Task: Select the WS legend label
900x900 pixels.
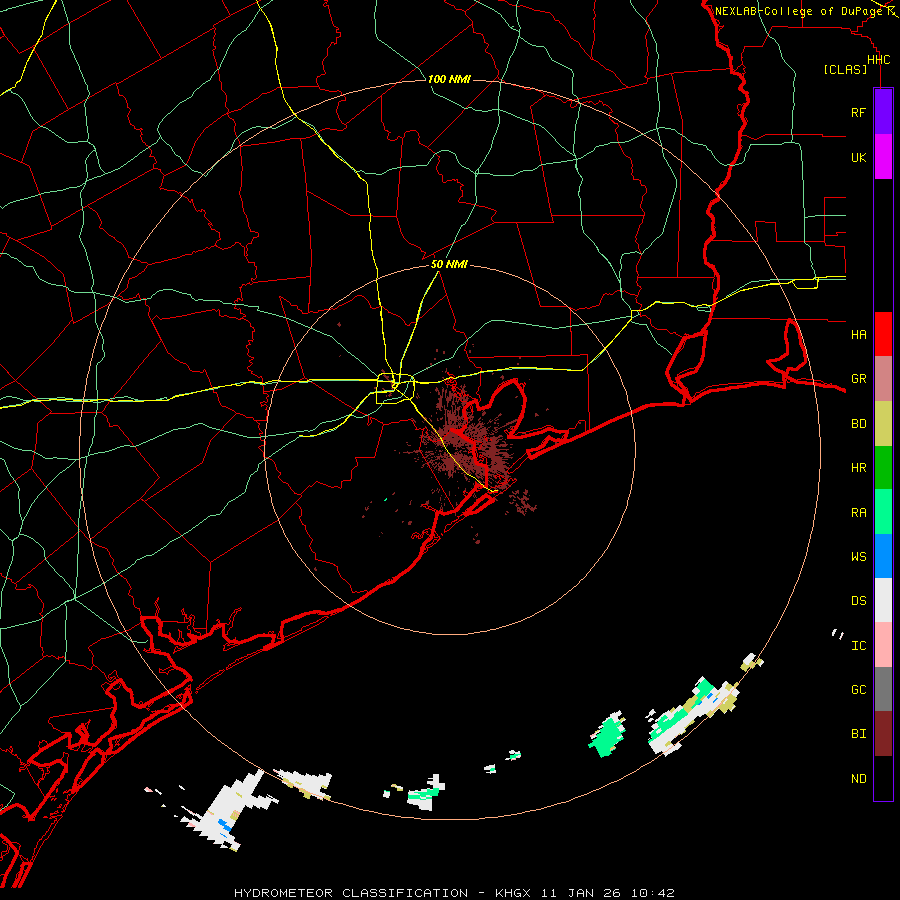Action: point(858,557)
